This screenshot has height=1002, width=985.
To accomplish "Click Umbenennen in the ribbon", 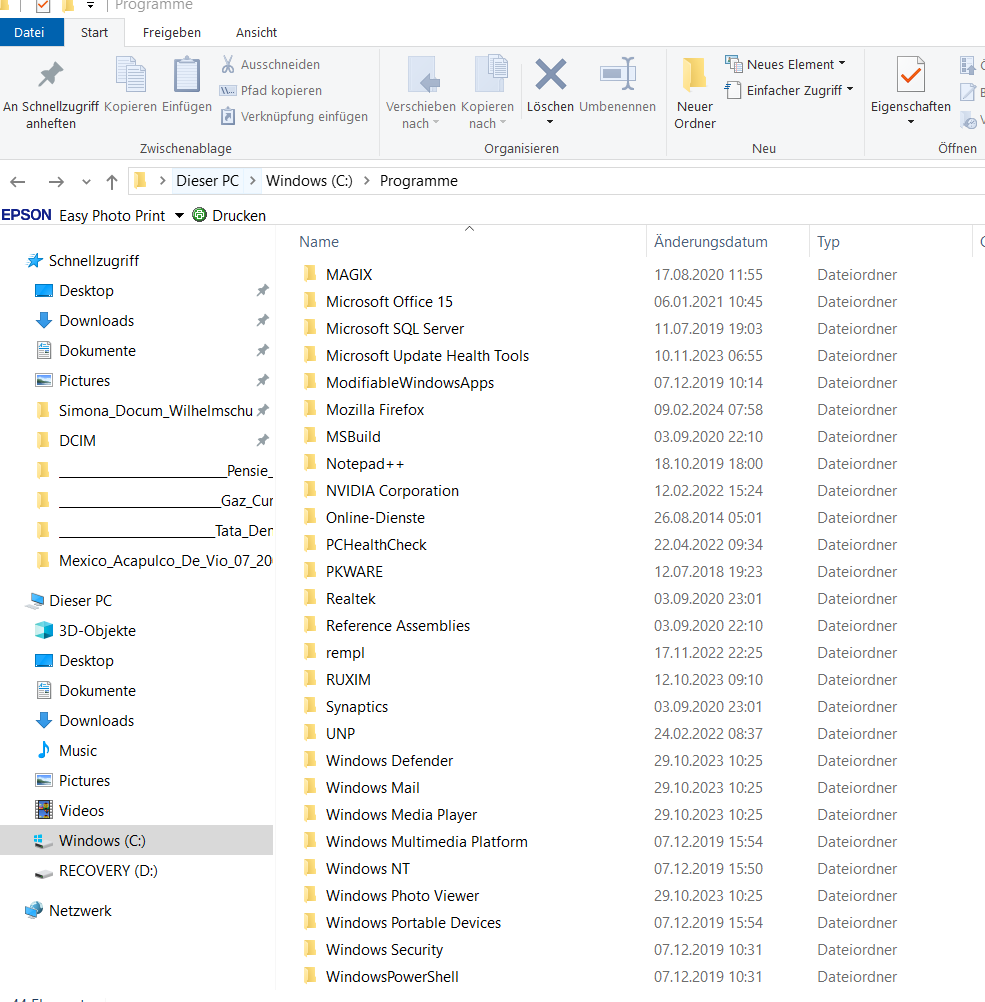I will (617, 85).
